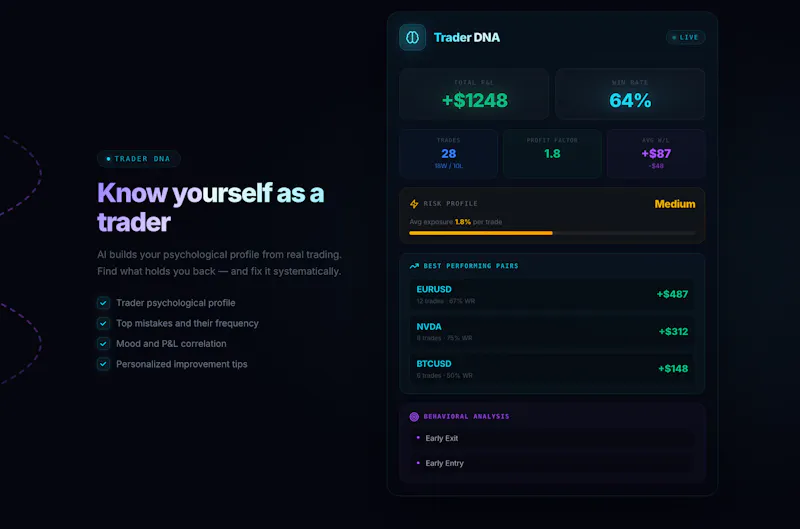Click the brain icon beside Trader DNA title

tap(412, 37)
